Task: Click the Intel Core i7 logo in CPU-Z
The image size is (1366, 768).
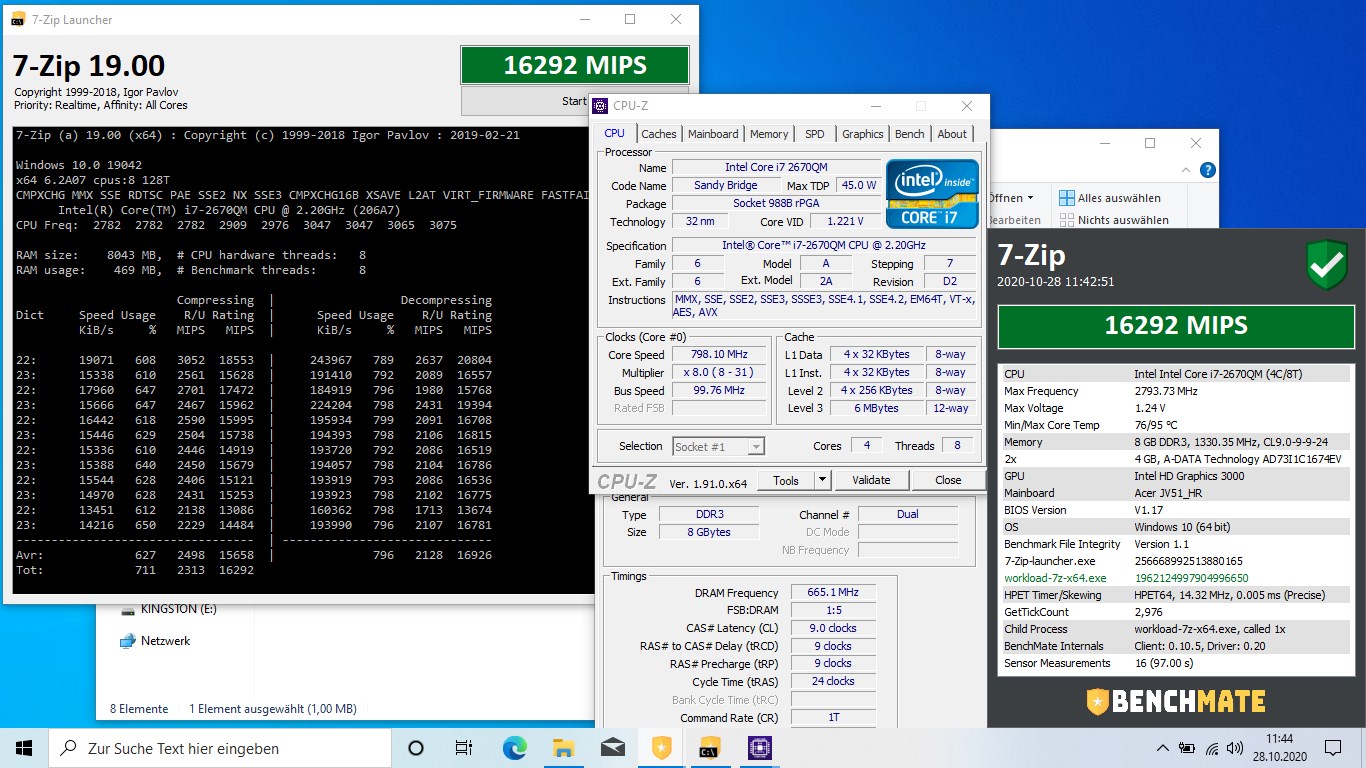Action: pos(932,193)
